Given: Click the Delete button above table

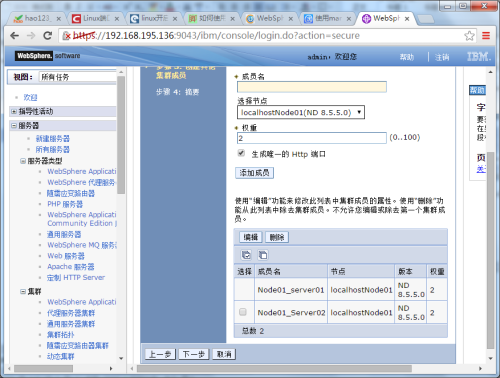Looking at the screenshot, I should click(x=277, y=237).
